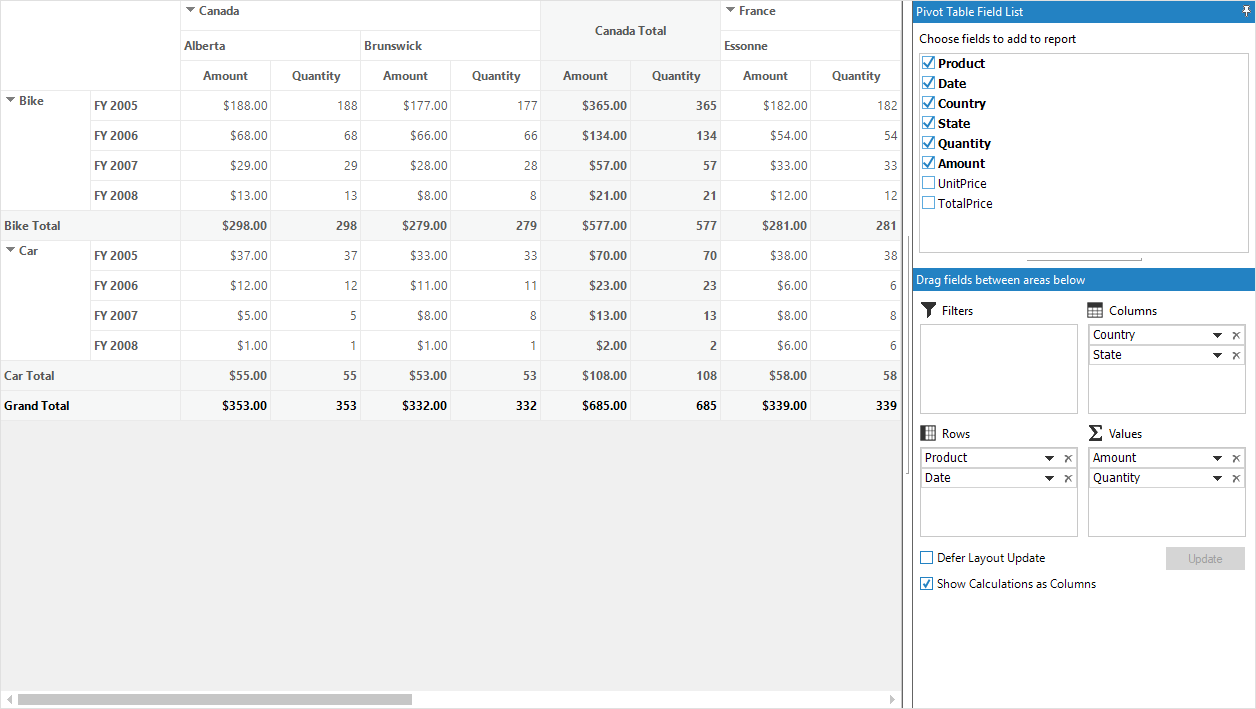Remove Quantity field using its X icon
This screenshot has height=709, width=1256.
click(1236, 479)
